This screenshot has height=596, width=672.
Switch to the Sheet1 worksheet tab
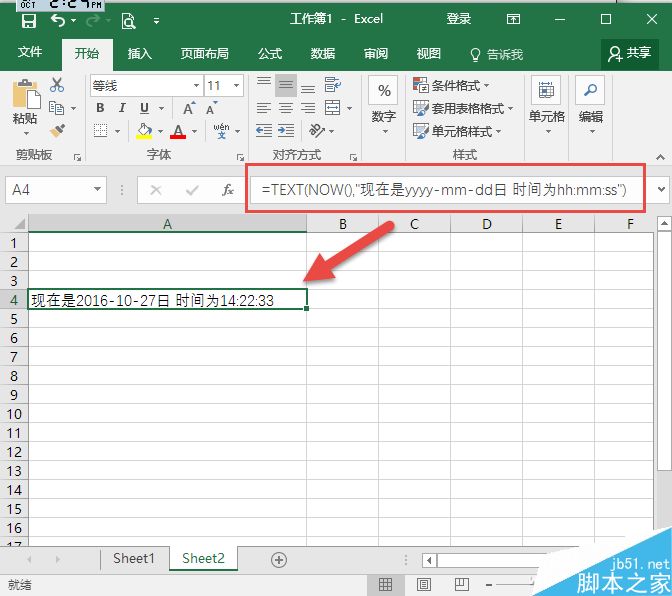pyautogui.click(x=133, y=559)
